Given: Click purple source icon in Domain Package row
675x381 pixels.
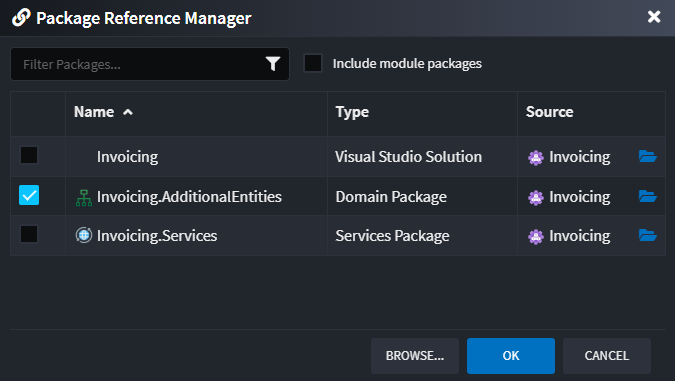Looking at the screenshot, I should click(x=536, y=198).
